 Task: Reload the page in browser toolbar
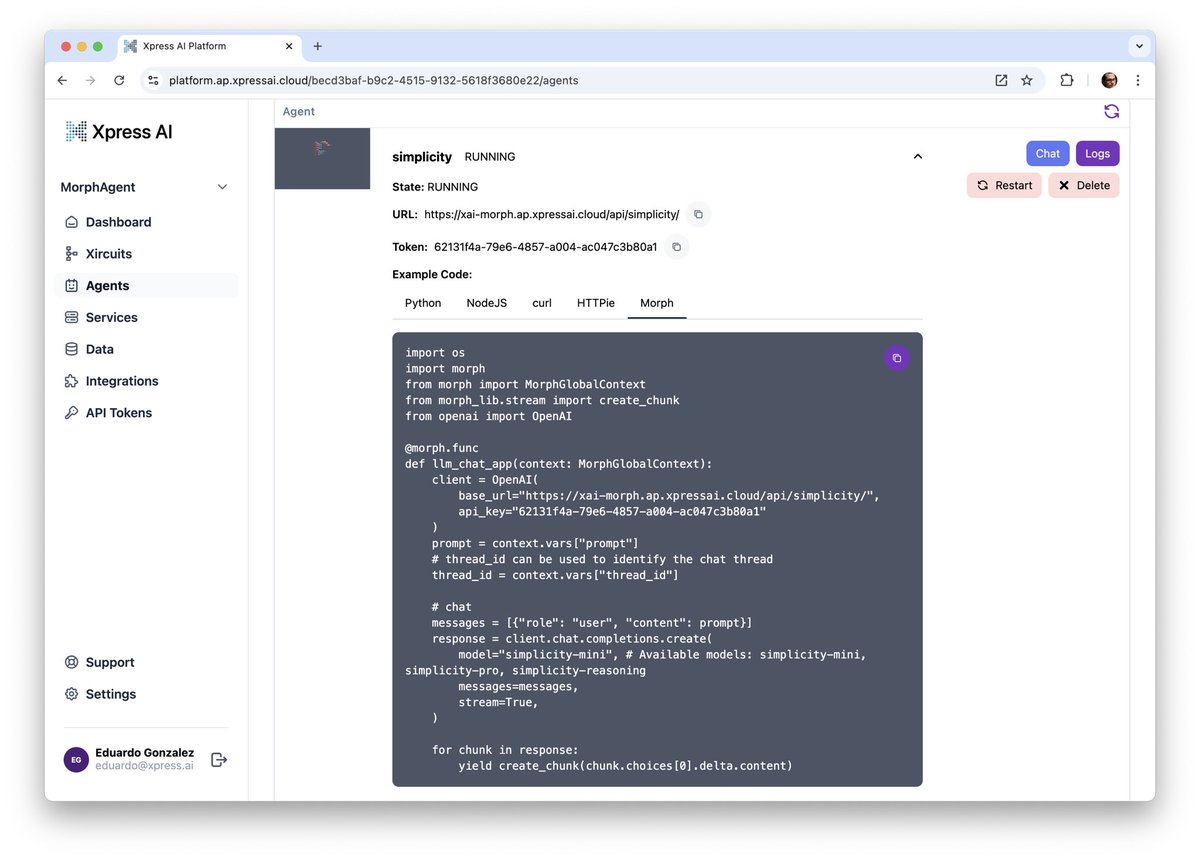pos(119,80)
